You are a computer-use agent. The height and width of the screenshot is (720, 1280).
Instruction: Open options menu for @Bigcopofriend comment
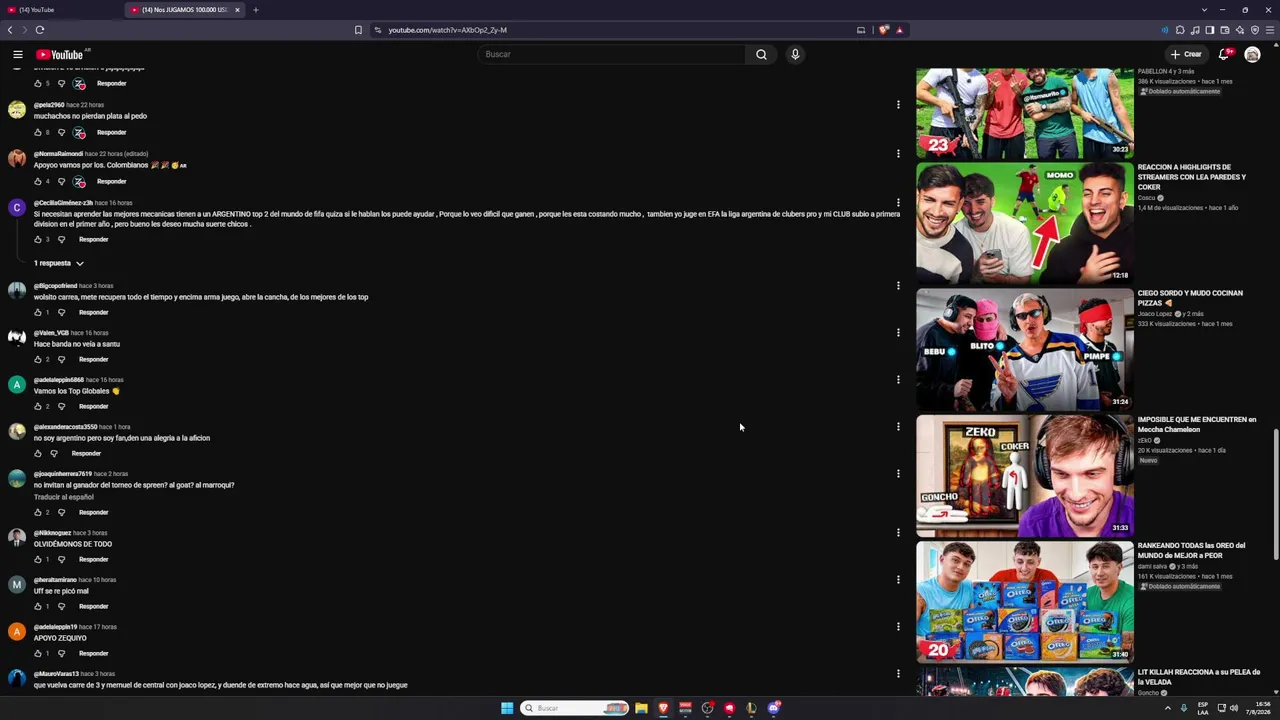[898, 286]
